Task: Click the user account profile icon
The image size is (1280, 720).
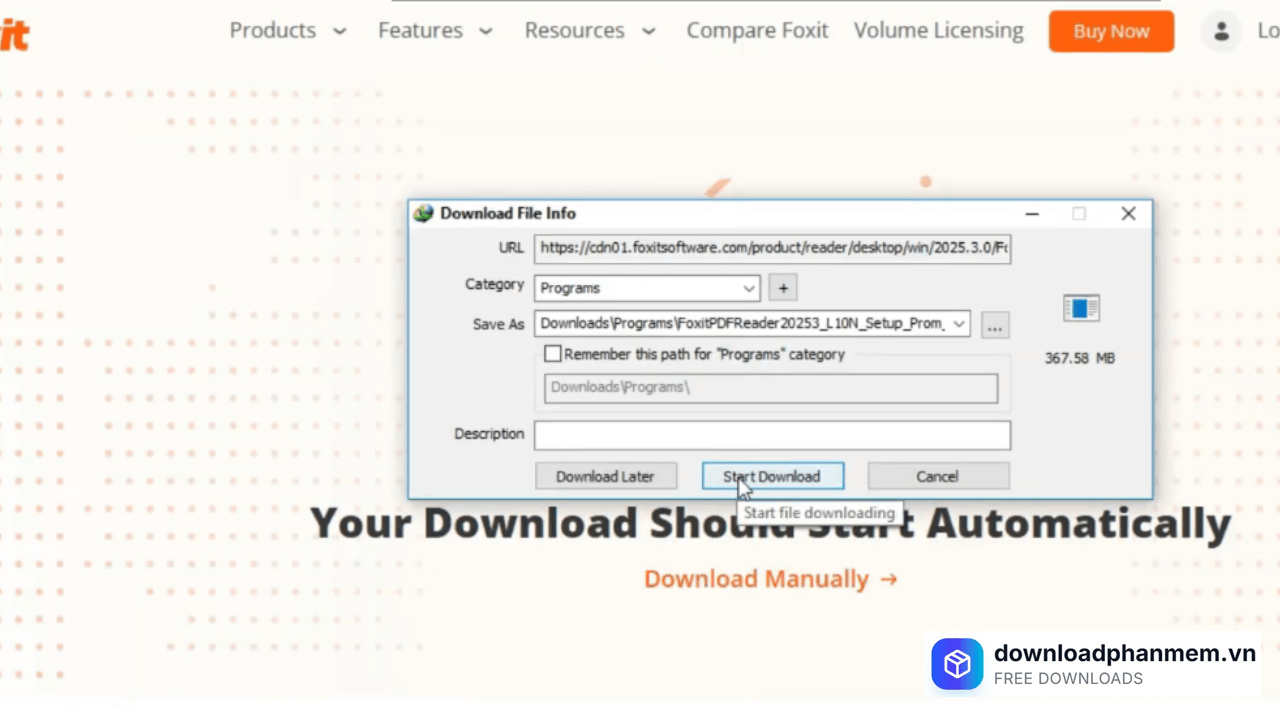Action: click(x=1221, y=32)
